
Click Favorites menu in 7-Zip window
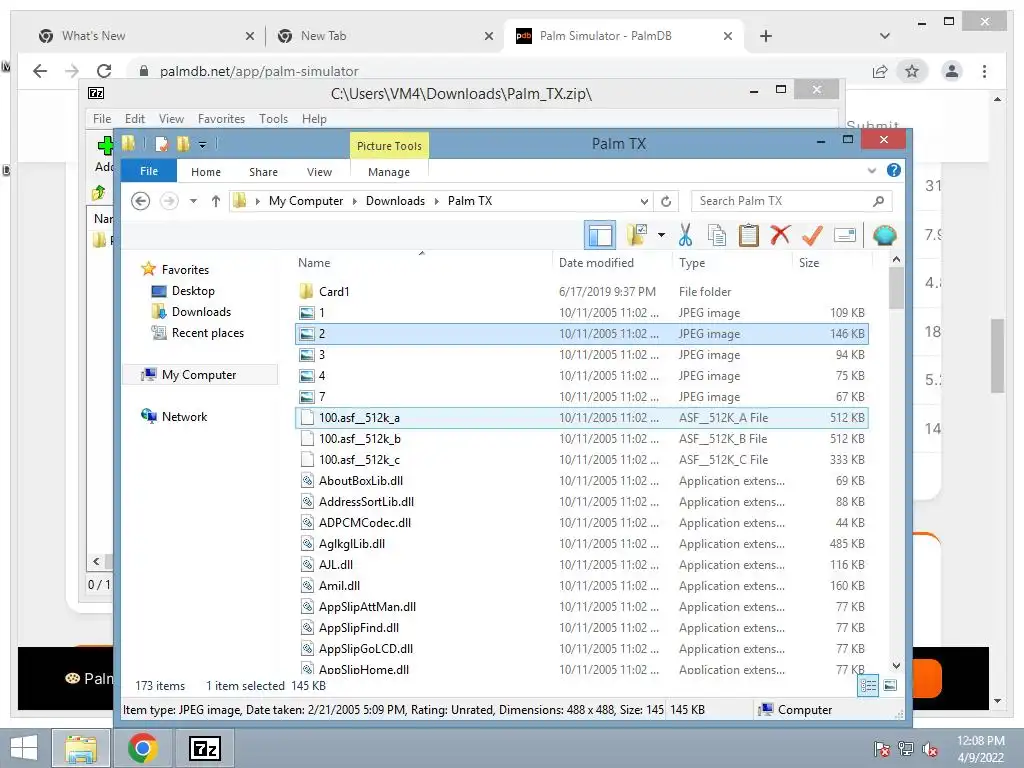coord(221,119)
